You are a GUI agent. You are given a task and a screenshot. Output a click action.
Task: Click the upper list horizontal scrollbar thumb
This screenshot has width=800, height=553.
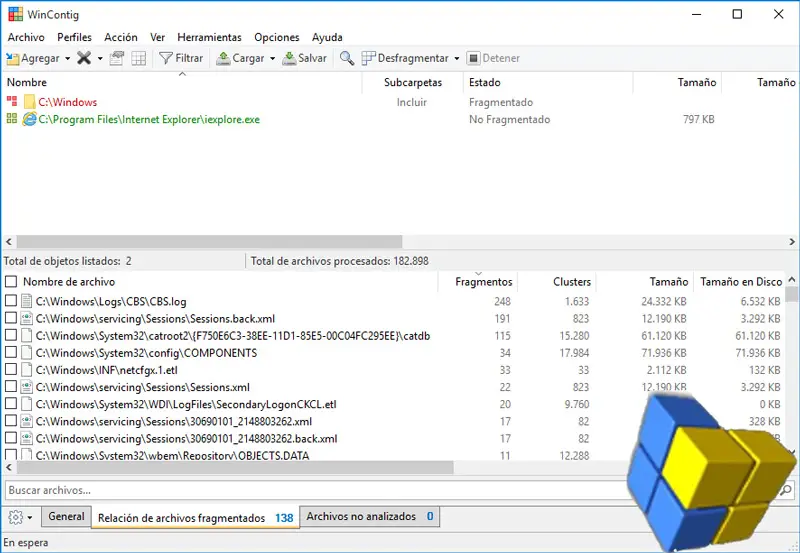(209, 241)
